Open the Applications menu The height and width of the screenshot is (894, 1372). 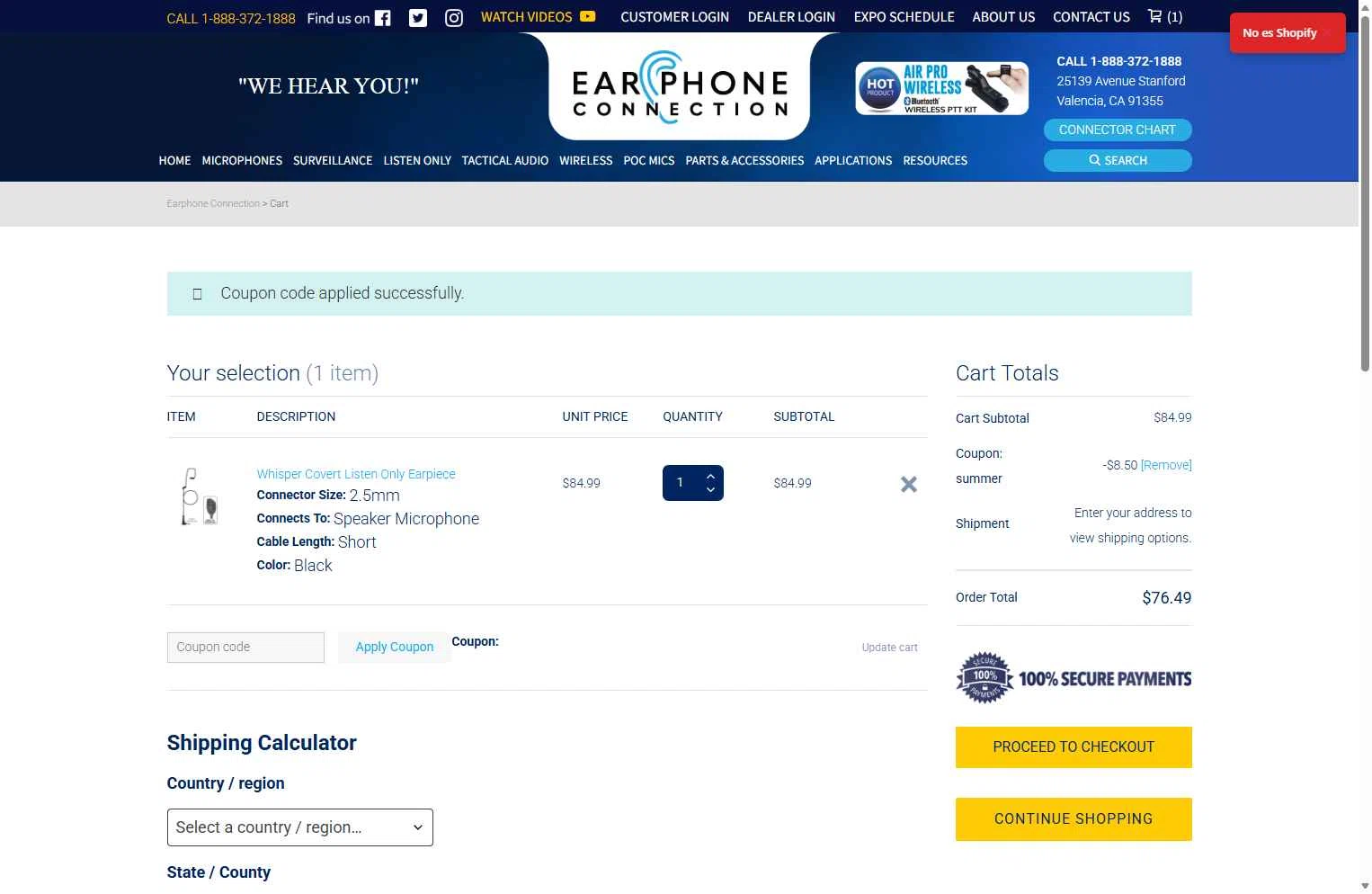[x=853, y=161]
